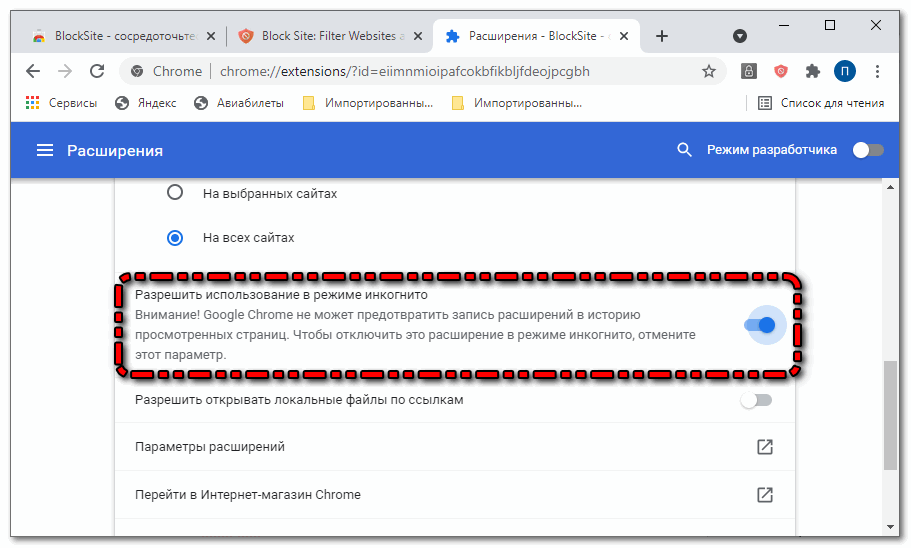The image size is (911, 548).
Task: Toggle Режим разработчика switch
Action: pyautogui.click(x=868, y=150)
